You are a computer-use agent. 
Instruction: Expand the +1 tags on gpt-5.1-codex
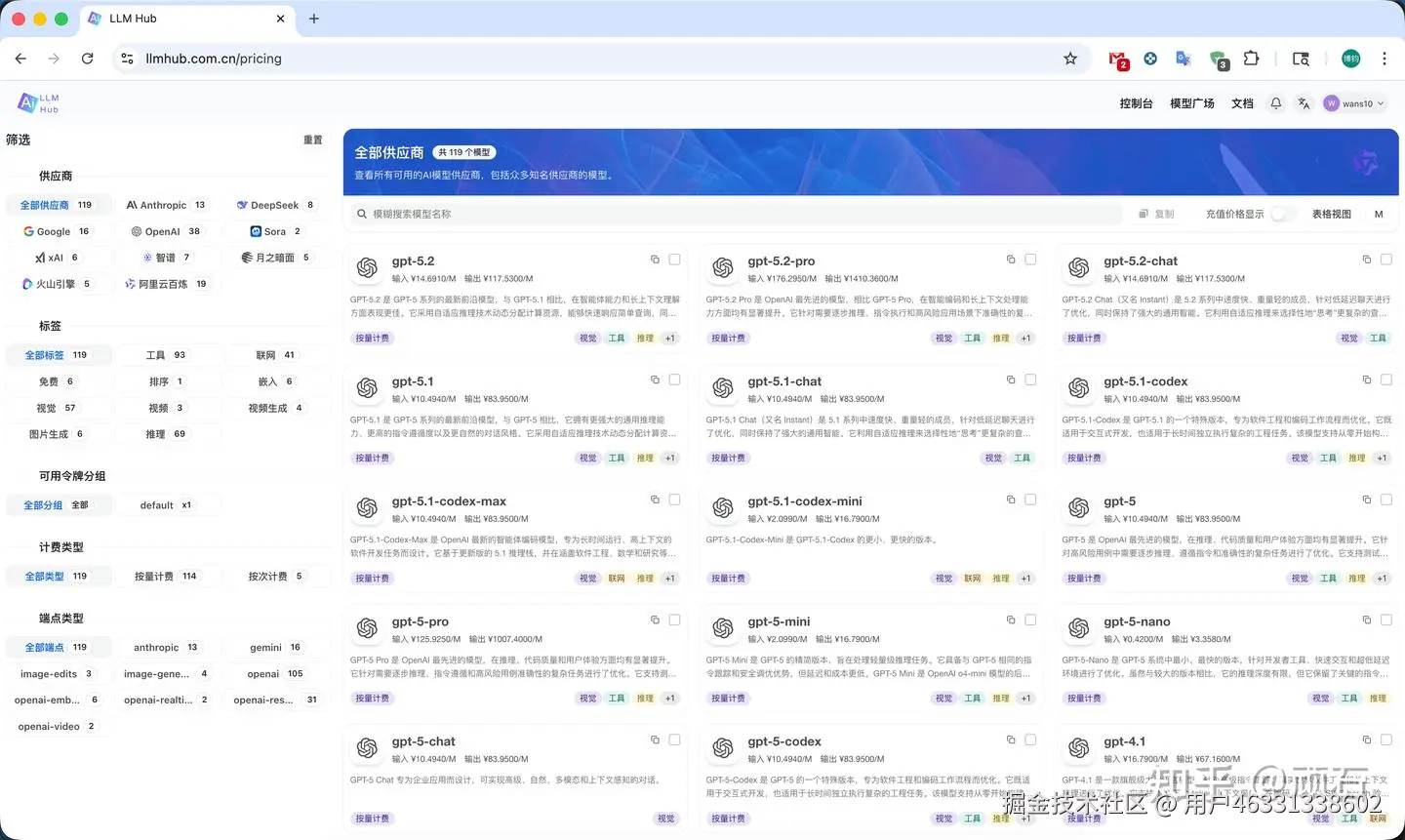[1382, 459]
